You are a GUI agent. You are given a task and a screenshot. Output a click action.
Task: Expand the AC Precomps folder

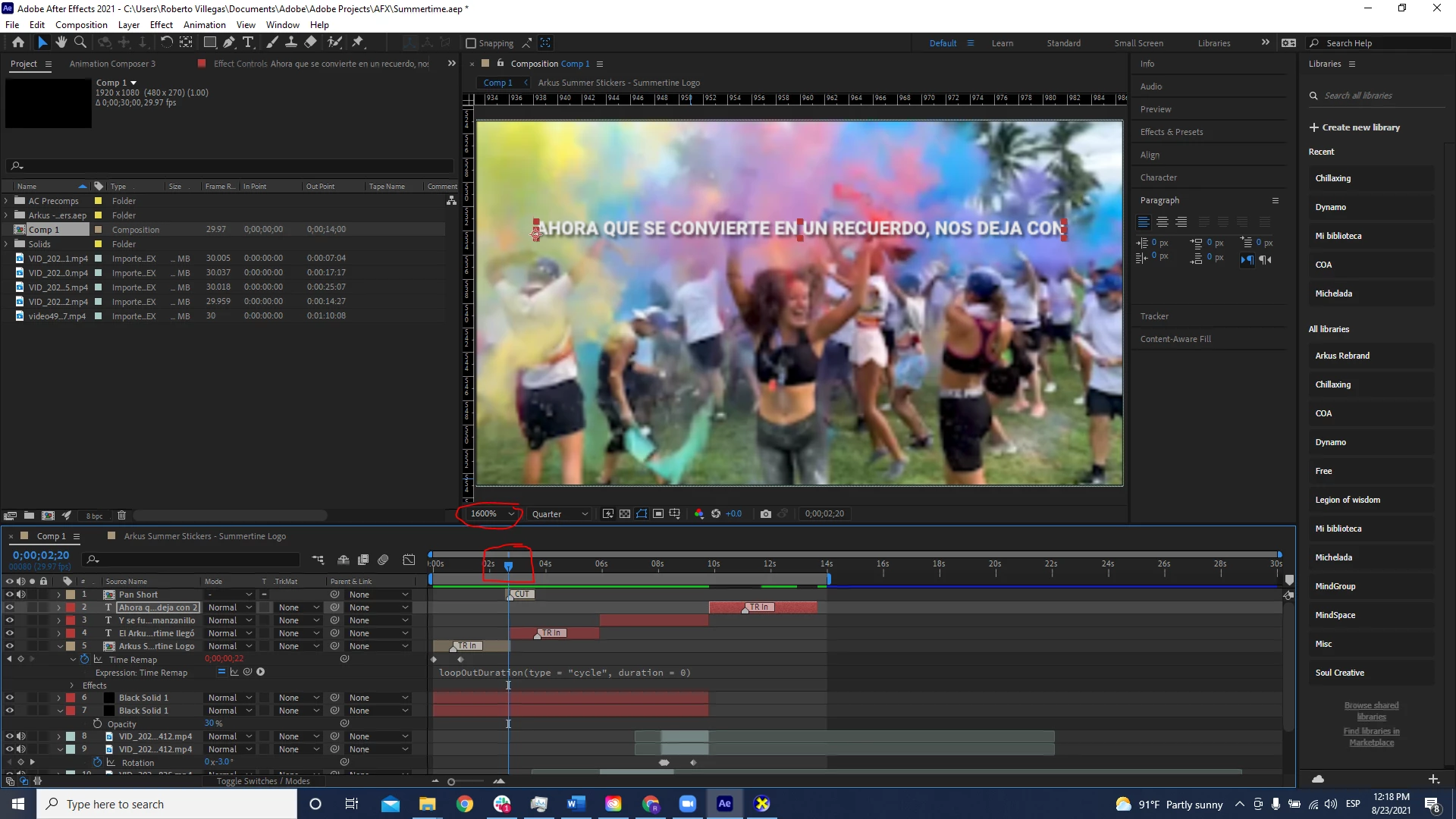tap(7, 201)
